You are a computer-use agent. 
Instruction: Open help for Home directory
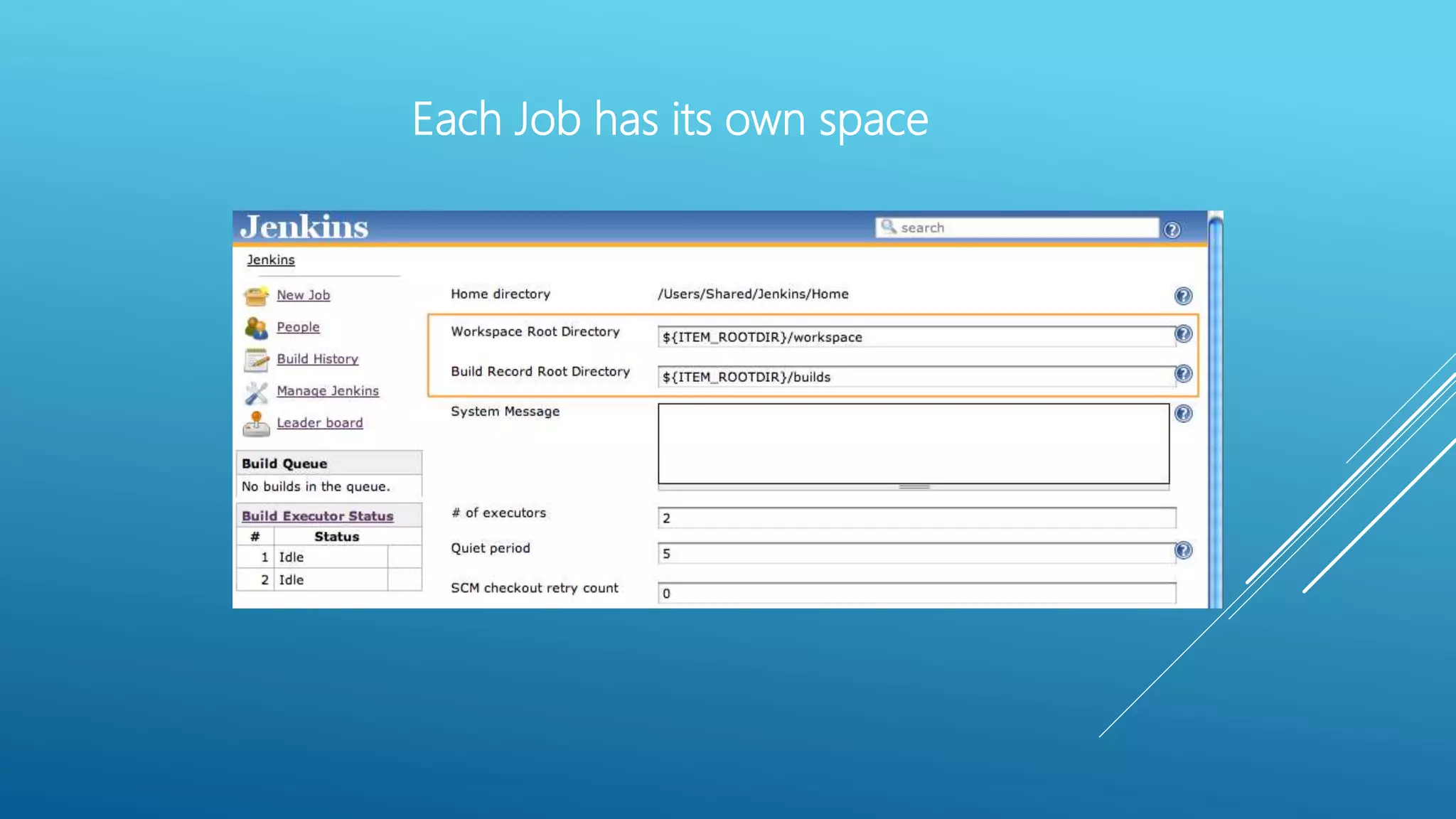pos(1183,296)
